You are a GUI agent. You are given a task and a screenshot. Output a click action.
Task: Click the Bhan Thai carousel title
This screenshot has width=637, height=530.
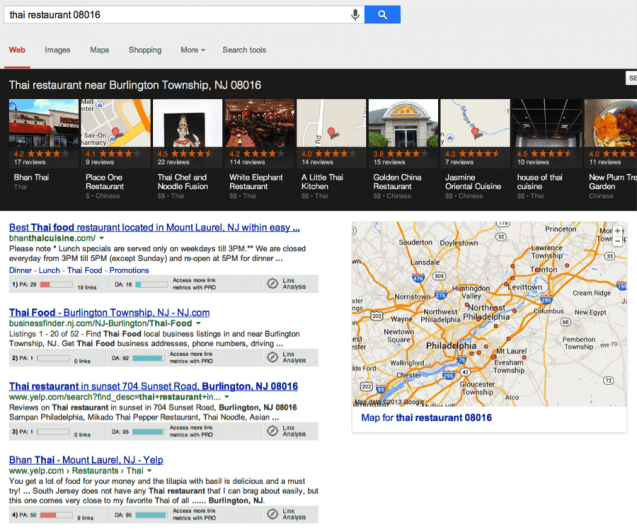coord(31,177)
